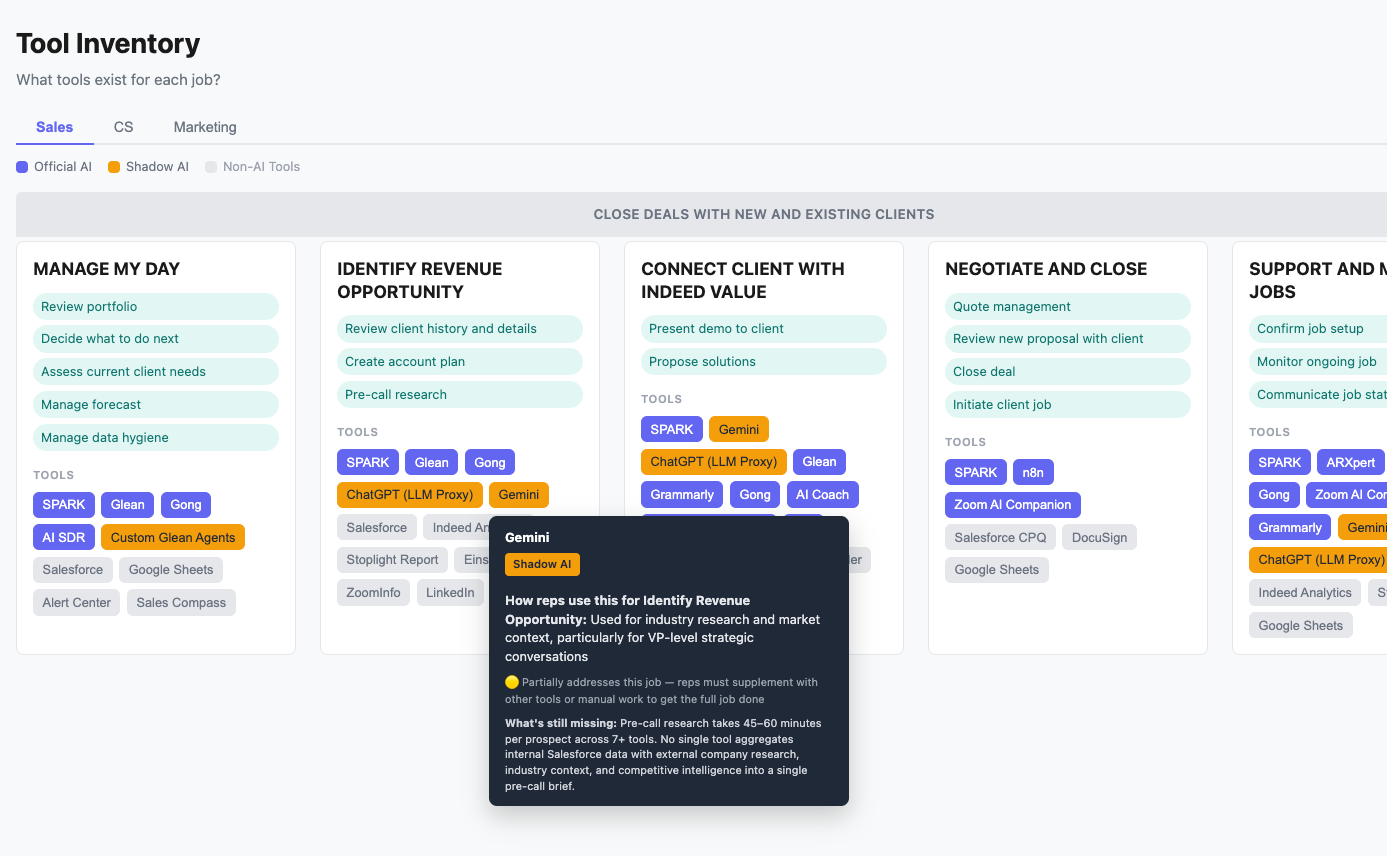This screenshot has height=856, width=1387.
Task: Select the Initiate client job pill
Action: tap(1068, 405)
